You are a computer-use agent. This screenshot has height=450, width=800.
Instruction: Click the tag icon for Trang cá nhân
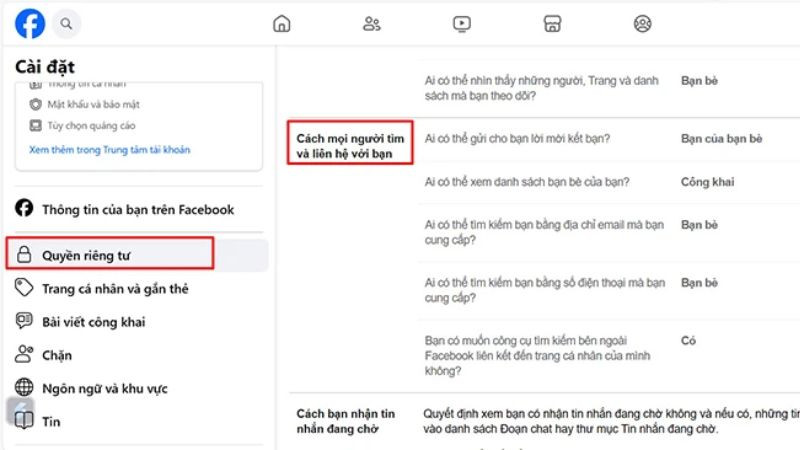coord(24,287)
